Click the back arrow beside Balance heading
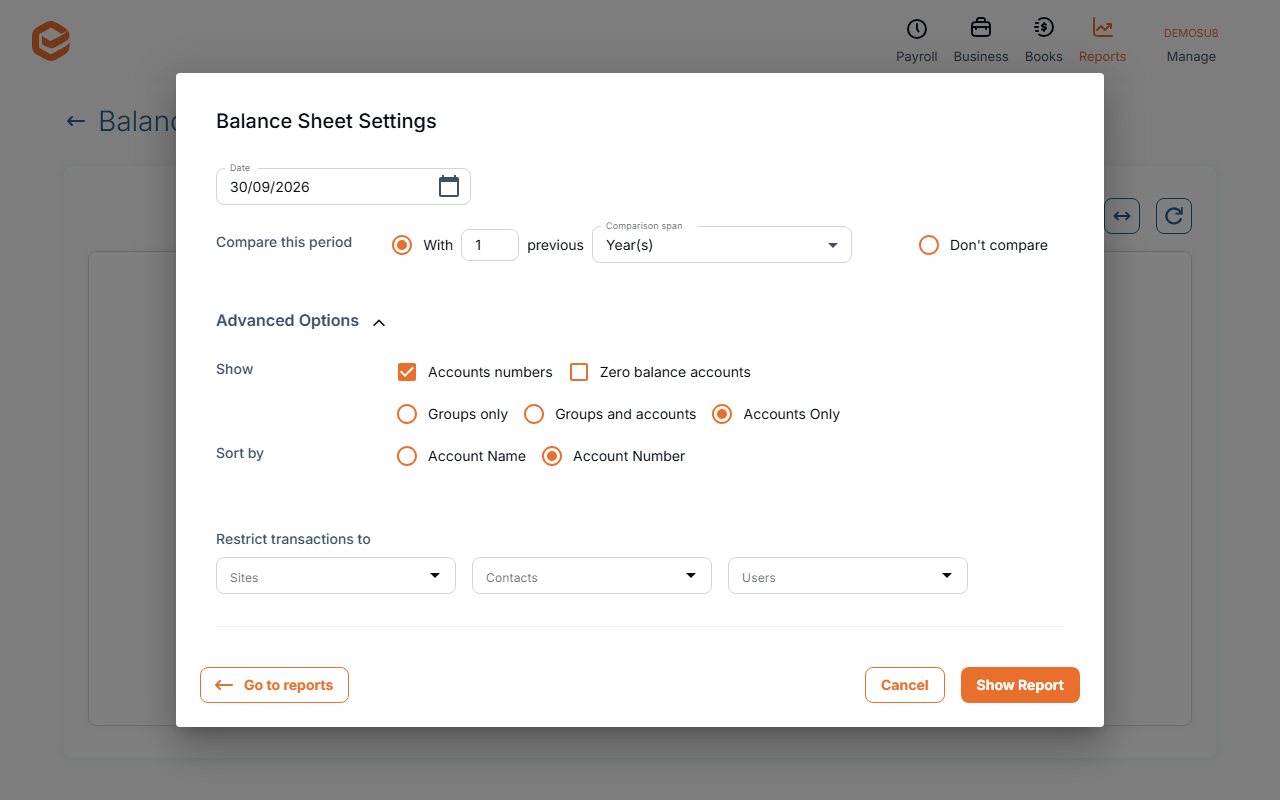Image resolution: width=1280 pixels, height=800 pixels. coord(76,121)
